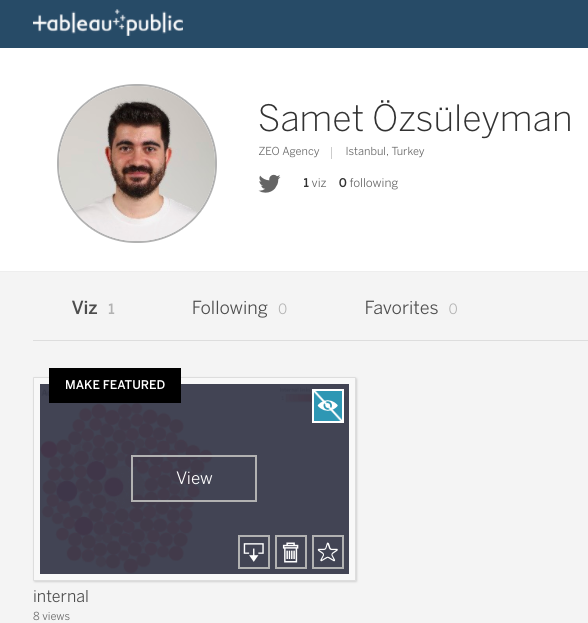Click the Tableau Public logo
The height and width of the screenshot is (623, 588).
[x=108, y=23]
